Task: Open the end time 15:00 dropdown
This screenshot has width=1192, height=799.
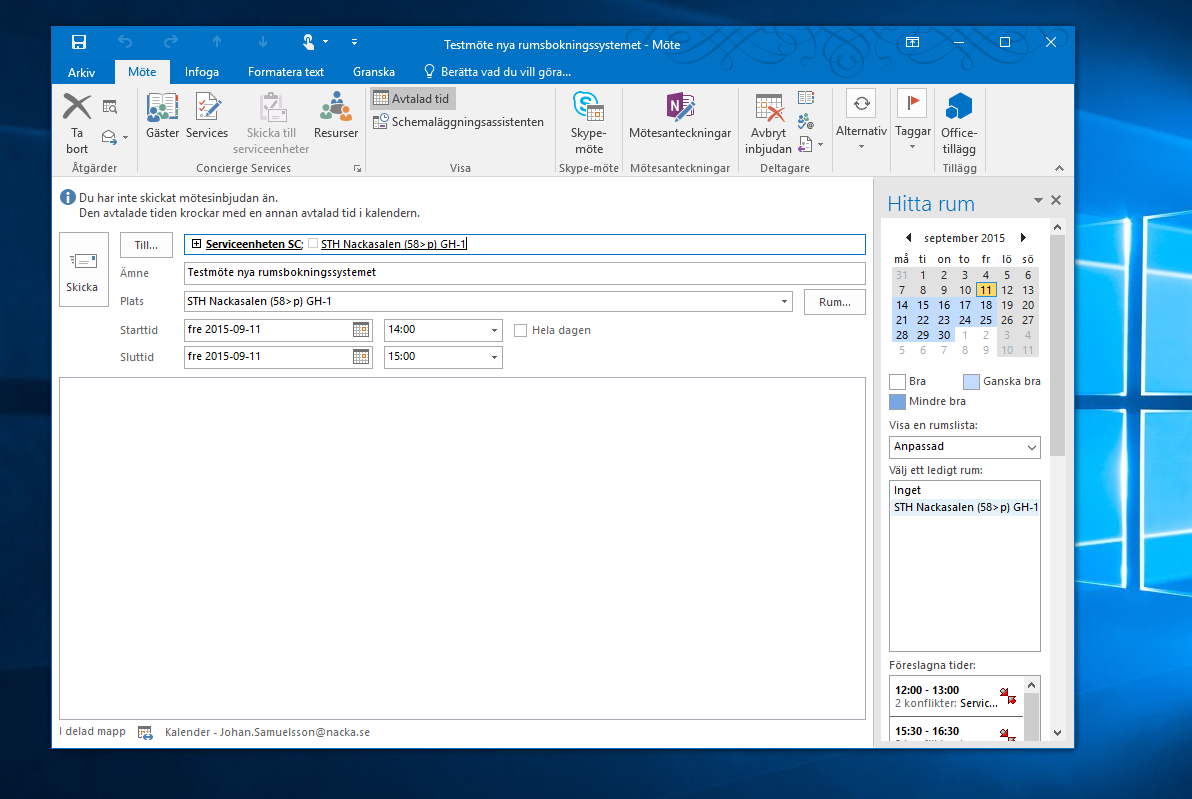Action: 494,357
